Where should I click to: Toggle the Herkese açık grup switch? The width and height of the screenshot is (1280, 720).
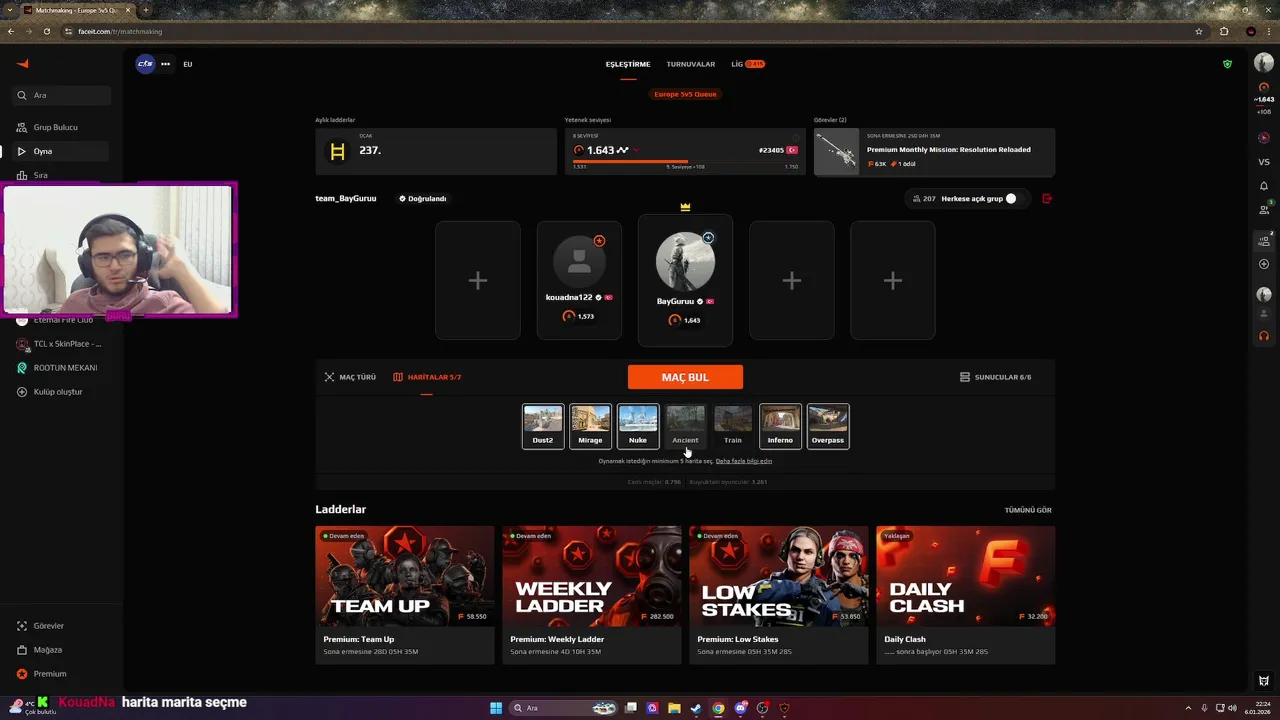1016,199
